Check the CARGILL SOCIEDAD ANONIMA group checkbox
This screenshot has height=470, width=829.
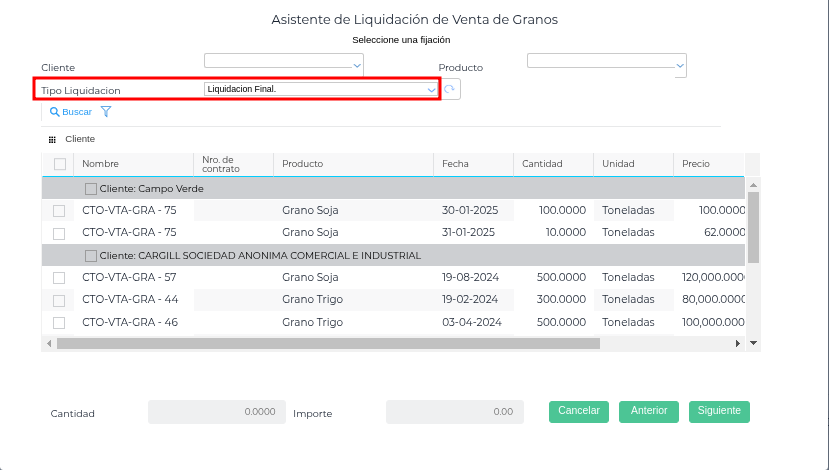coord(91,255)
